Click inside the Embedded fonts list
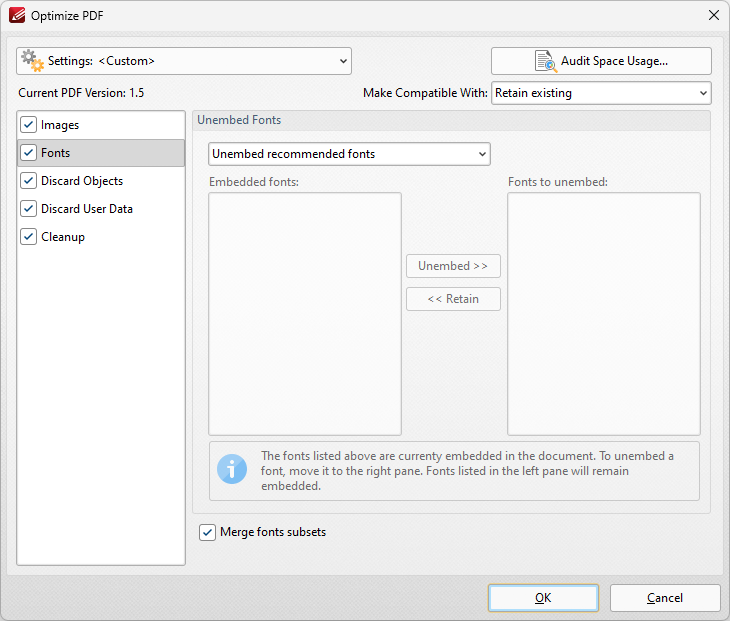The image size is (730, 621). click(x=305, y=314)
